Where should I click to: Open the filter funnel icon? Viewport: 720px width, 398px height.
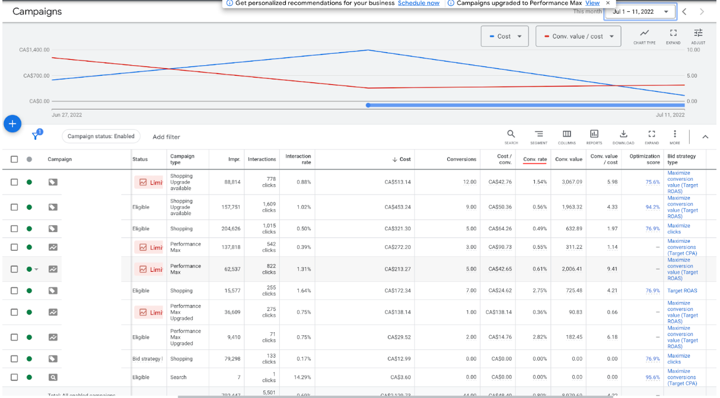coord(35,135)
